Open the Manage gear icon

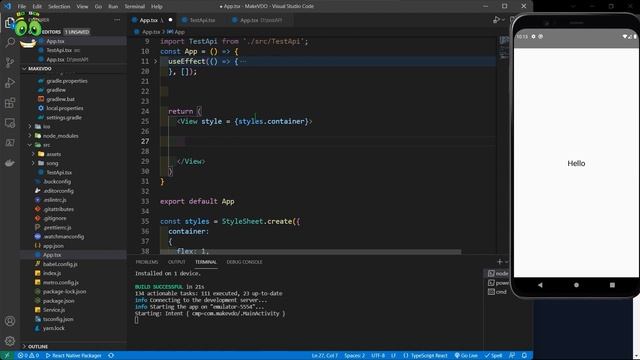tap(10, 341)
